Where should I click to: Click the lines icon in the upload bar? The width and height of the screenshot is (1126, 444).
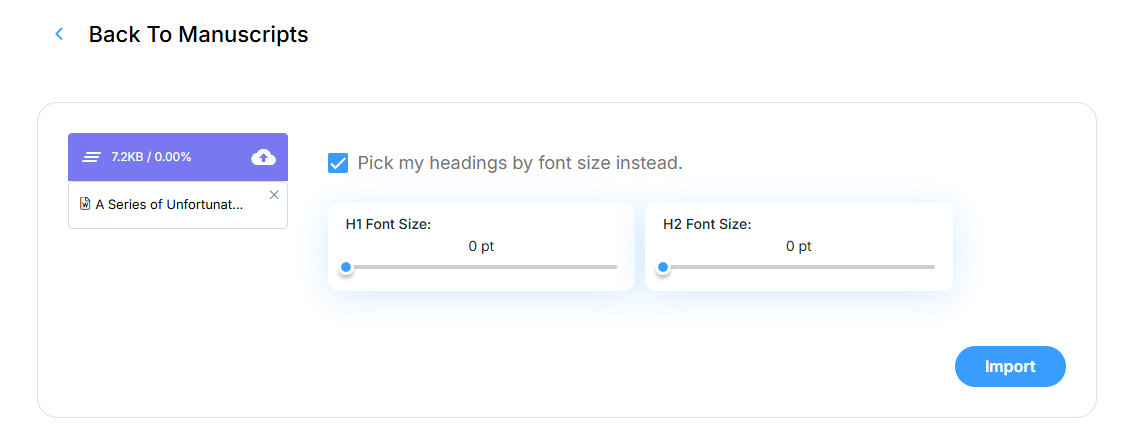coord(92,157)
